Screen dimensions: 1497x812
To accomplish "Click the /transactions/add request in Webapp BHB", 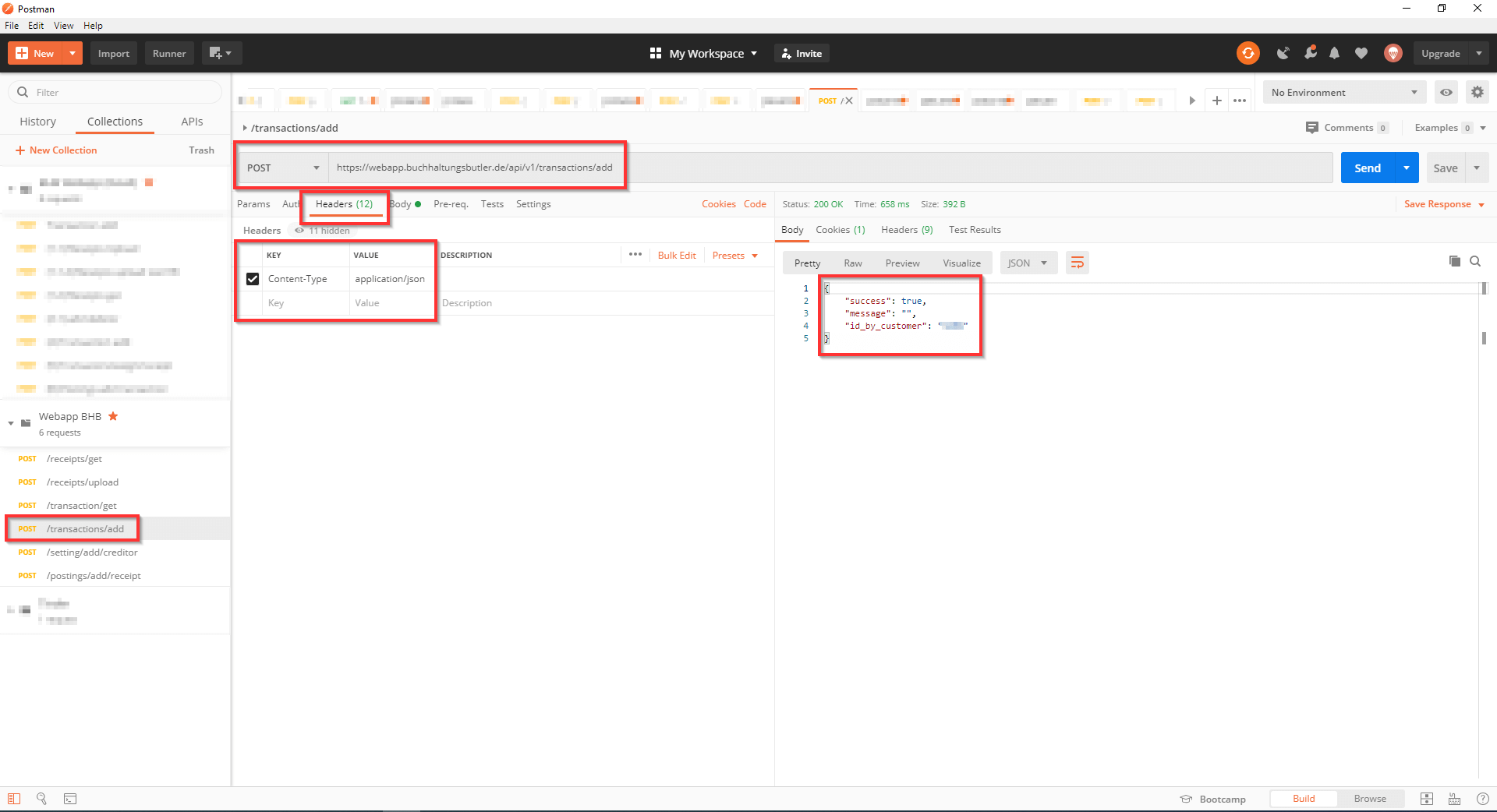I will tap(84, 528).
